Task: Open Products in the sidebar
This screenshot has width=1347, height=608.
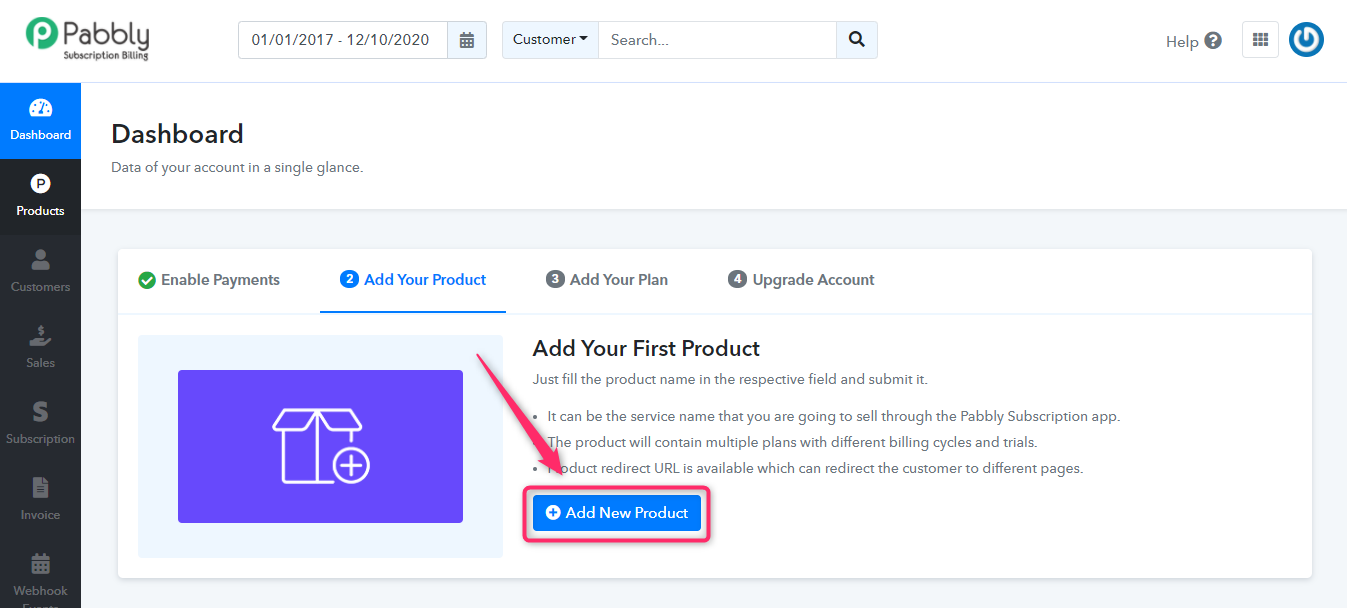Action: click(40, 197)
